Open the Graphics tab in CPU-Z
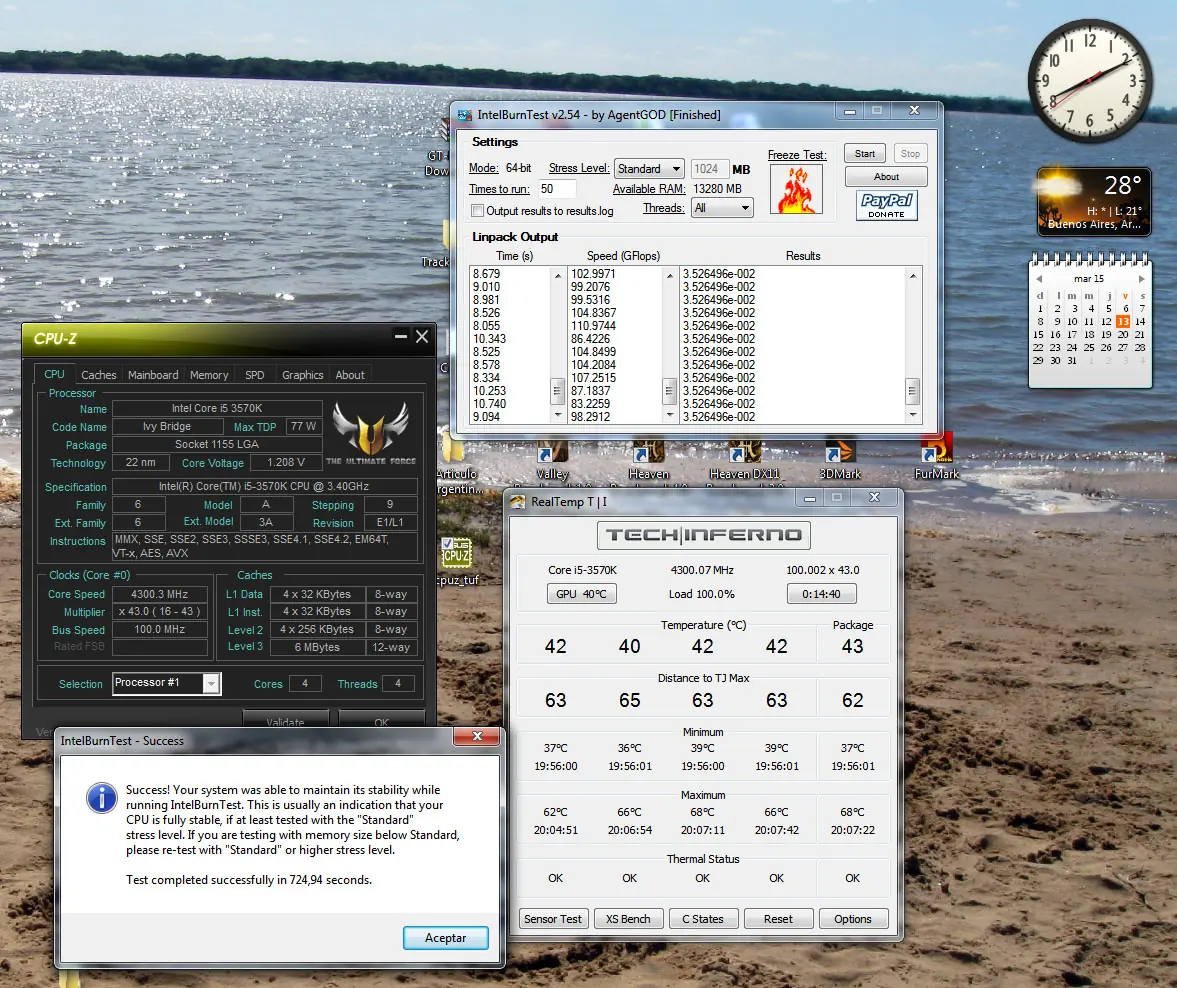The height and width of the screenshot is (988, 1177). [303, 375]
